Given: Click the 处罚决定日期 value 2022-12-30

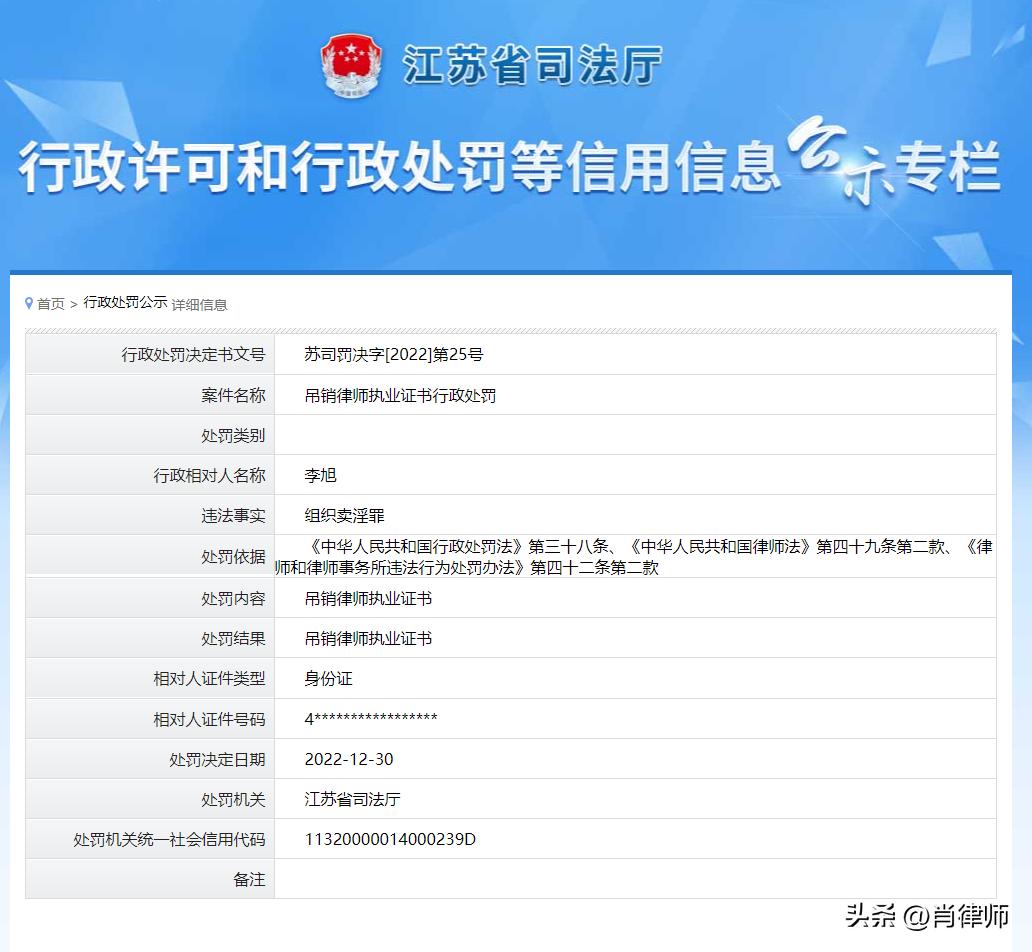Looking at the screenshot, I should pyautogui.click(x=350, y=759).
